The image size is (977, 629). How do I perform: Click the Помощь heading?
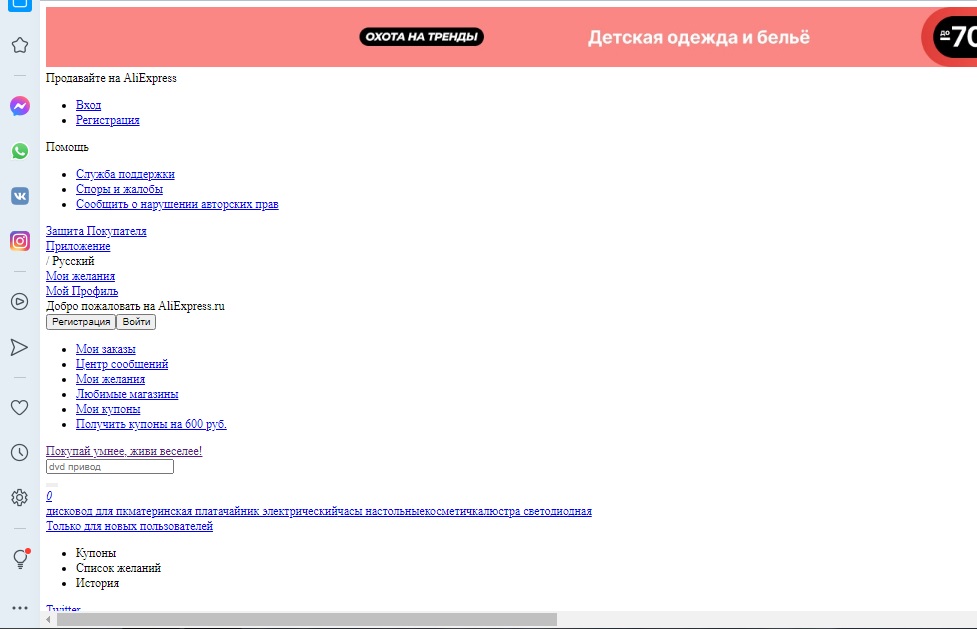67,147
